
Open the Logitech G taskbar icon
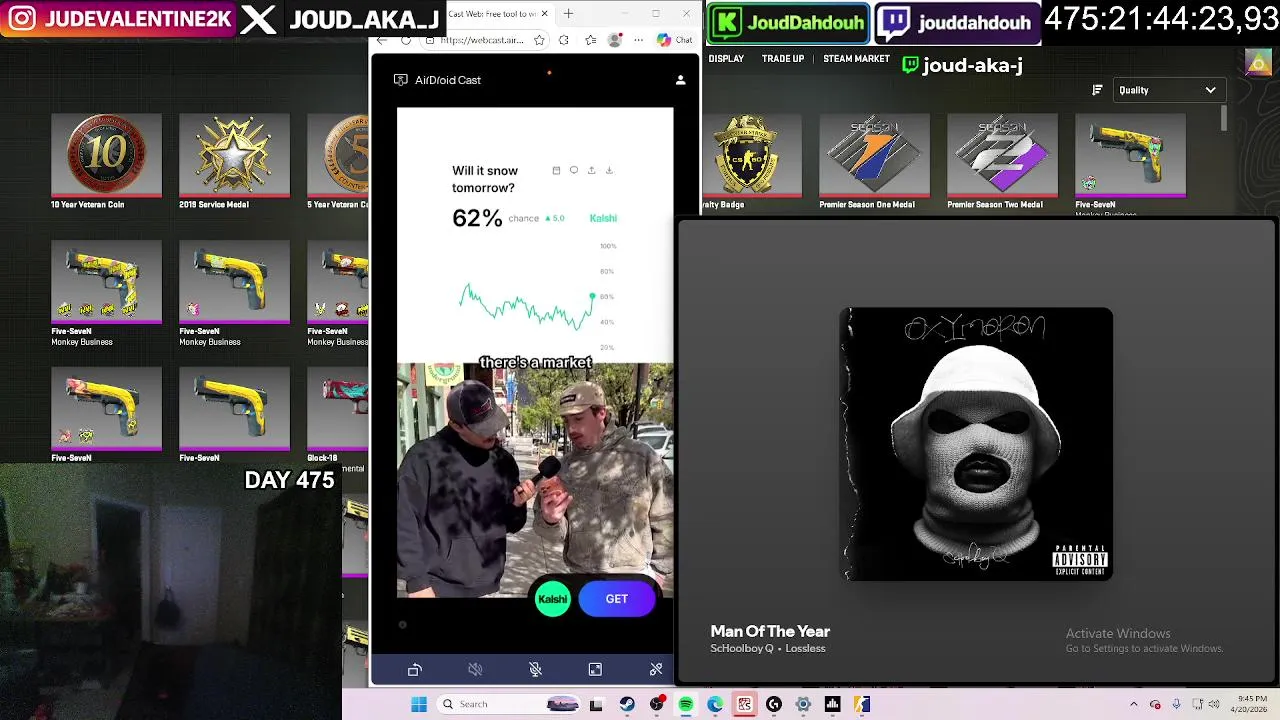[x=774, y=704]
